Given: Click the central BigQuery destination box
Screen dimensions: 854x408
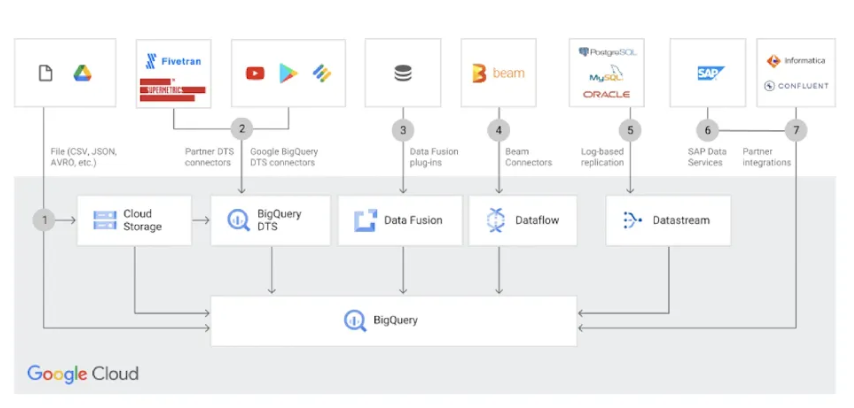Looking at the screenshot, I should 393,320.
